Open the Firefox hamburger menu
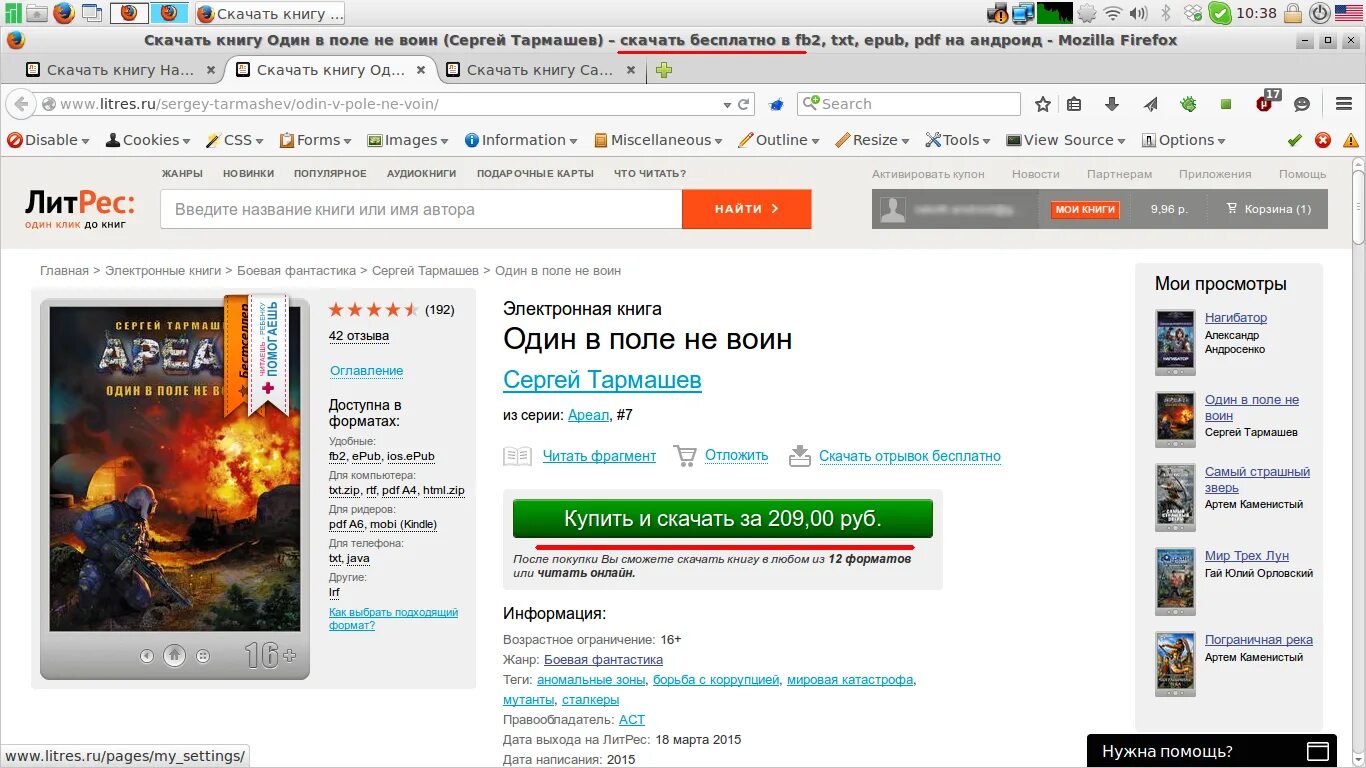Viewport: 1366px width, 768px height. pyautogui.click(x=1344, y=104)
